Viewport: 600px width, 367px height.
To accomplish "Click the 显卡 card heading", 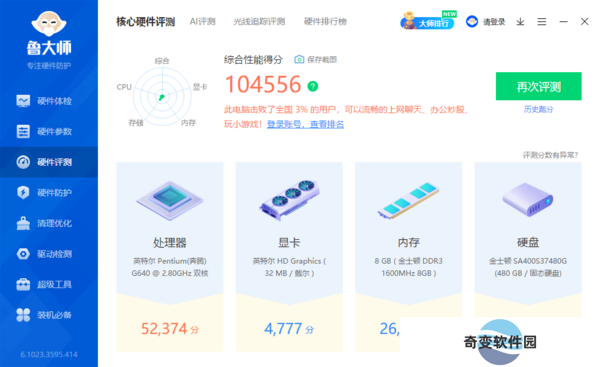I will (289, 242).
